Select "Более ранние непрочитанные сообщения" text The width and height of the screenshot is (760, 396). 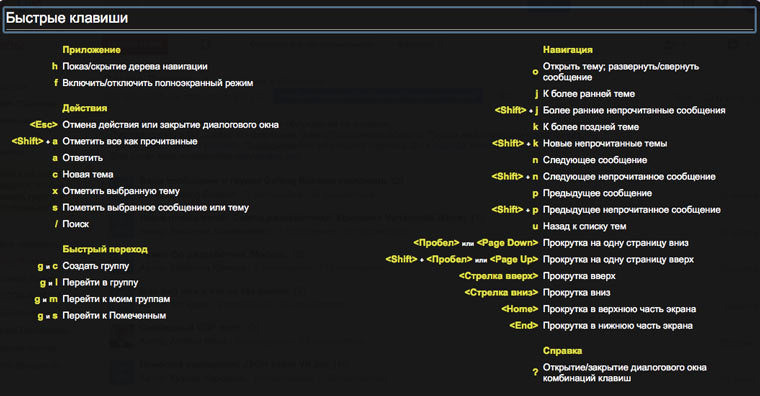(634, 110)
